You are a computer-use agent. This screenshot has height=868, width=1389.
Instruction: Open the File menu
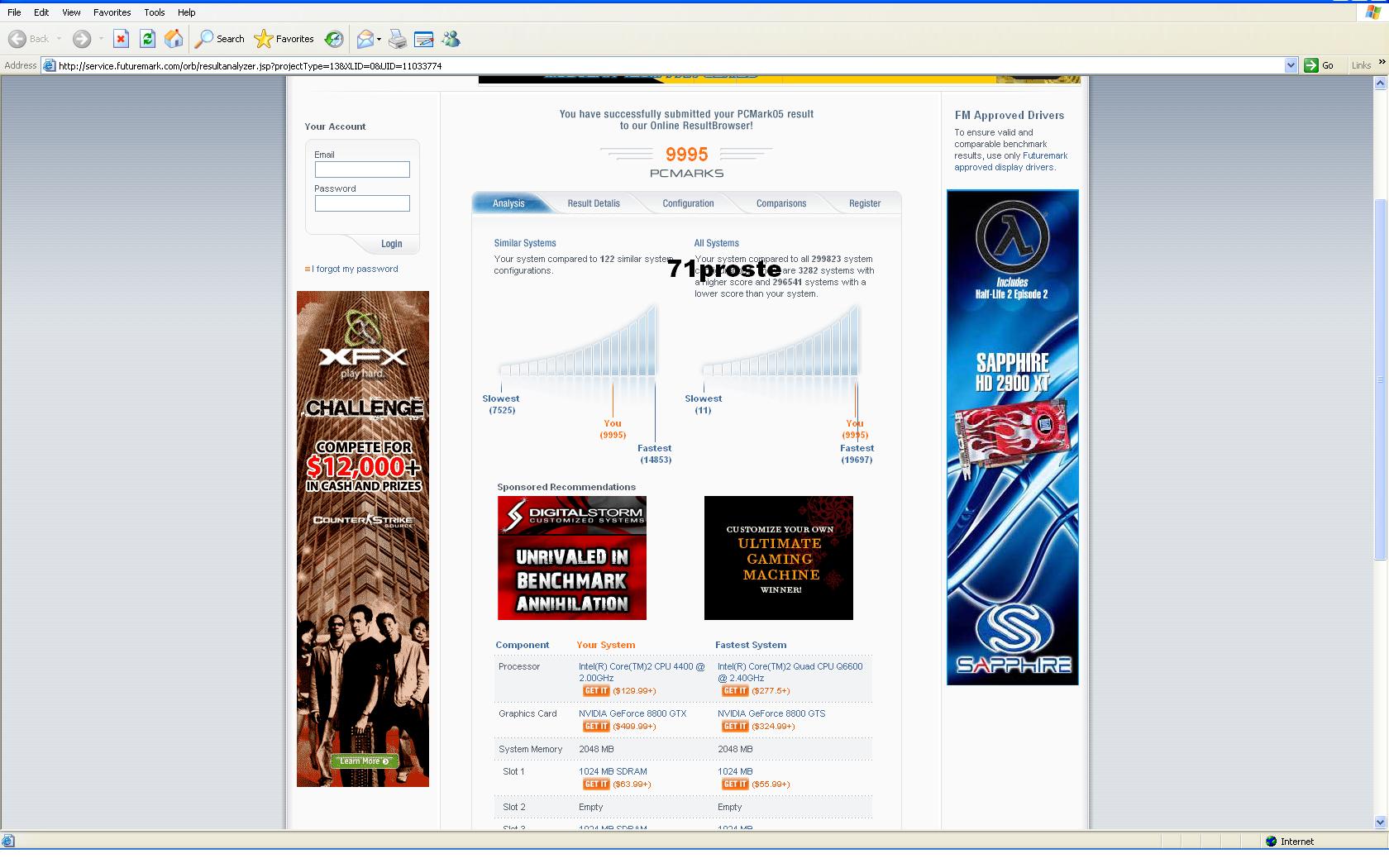(14, 12)
